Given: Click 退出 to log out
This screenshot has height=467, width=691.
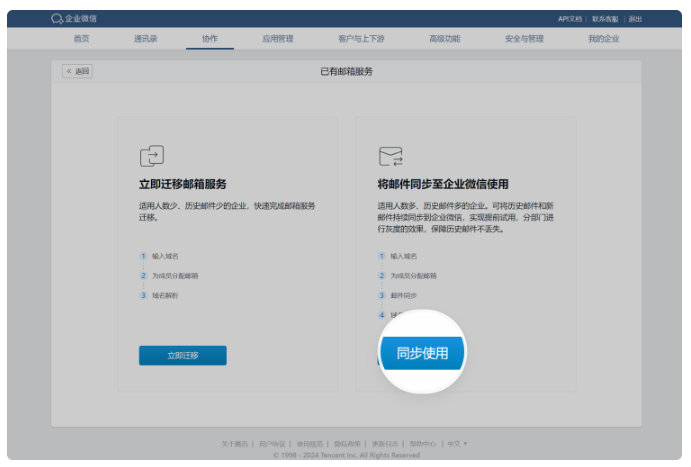Looking at the screenshot, I should point(635,19).
